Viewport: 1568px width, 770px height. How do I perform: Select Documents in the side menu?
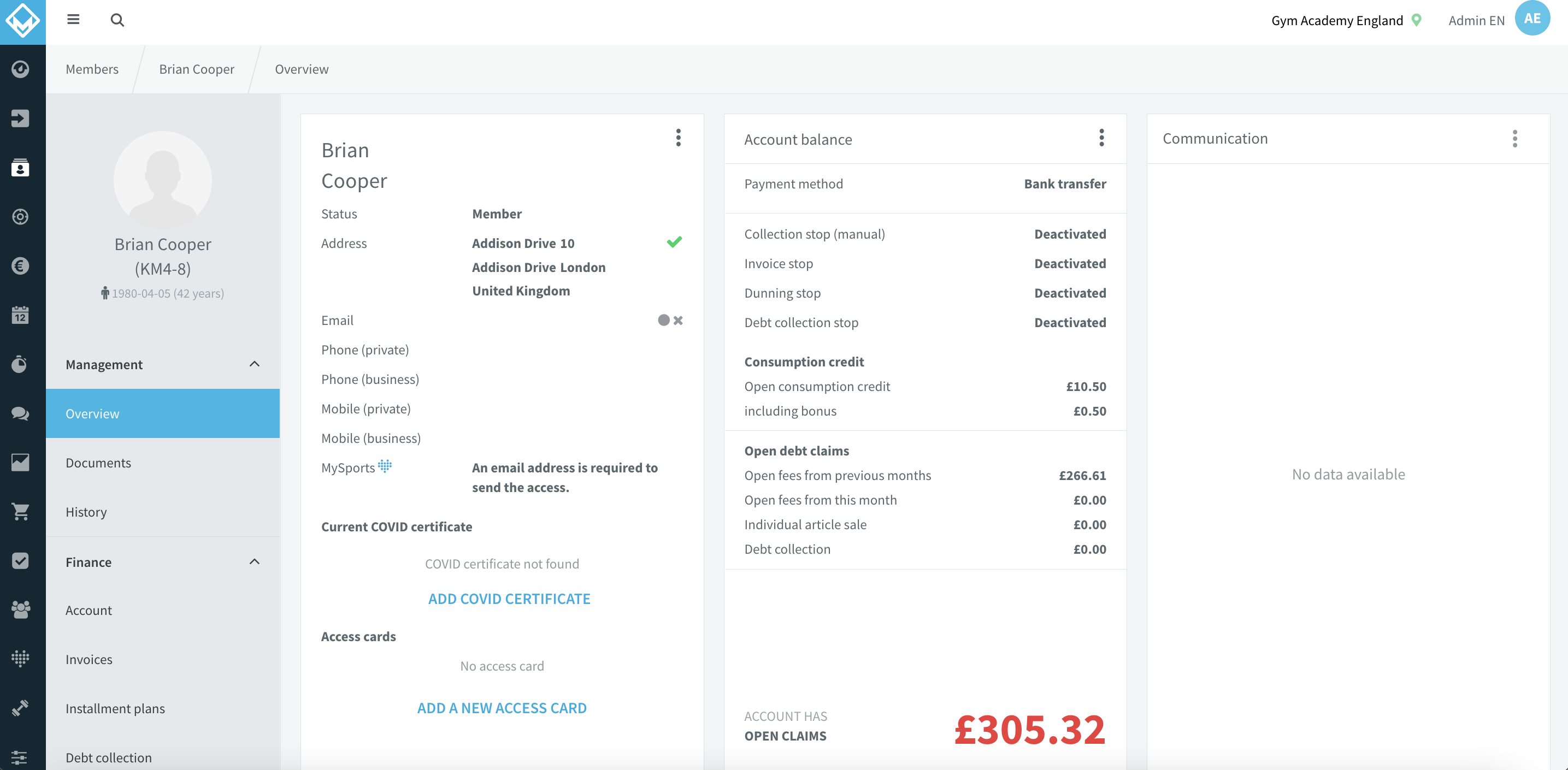98,462
